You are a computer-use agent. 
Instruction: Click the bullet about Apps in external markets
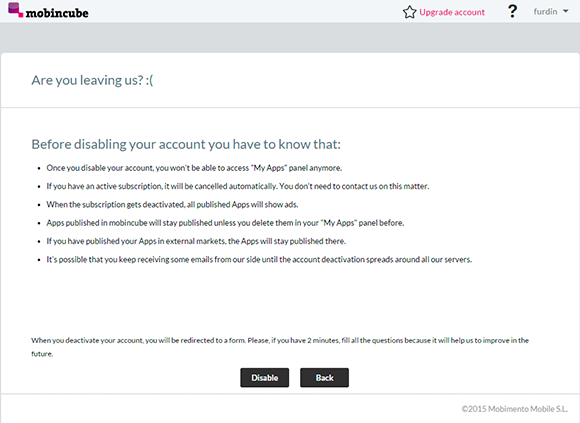pyautogui.click(x=196, y=241)
